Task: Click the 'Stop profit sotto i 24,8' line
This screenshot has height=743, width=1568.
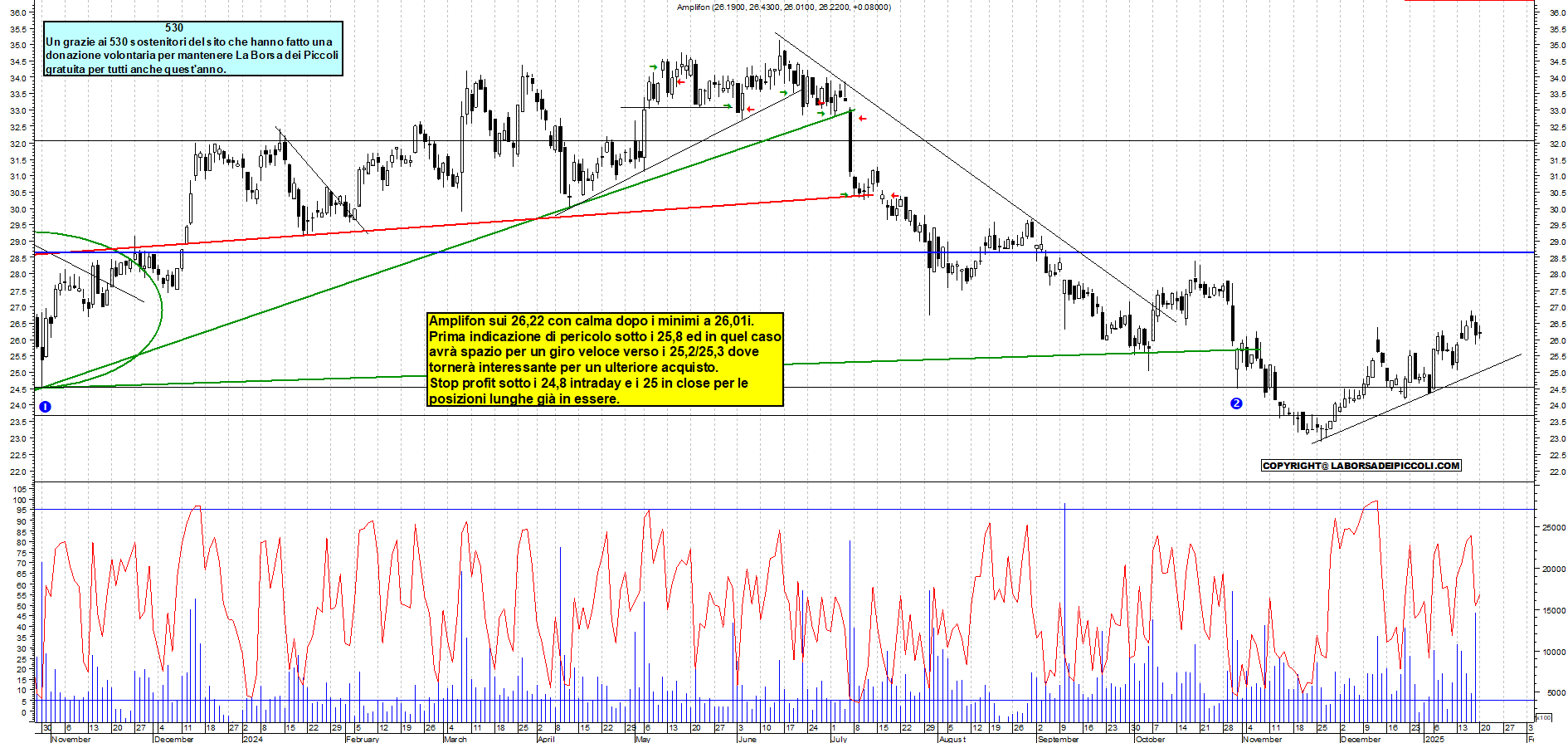Action: 588,383
